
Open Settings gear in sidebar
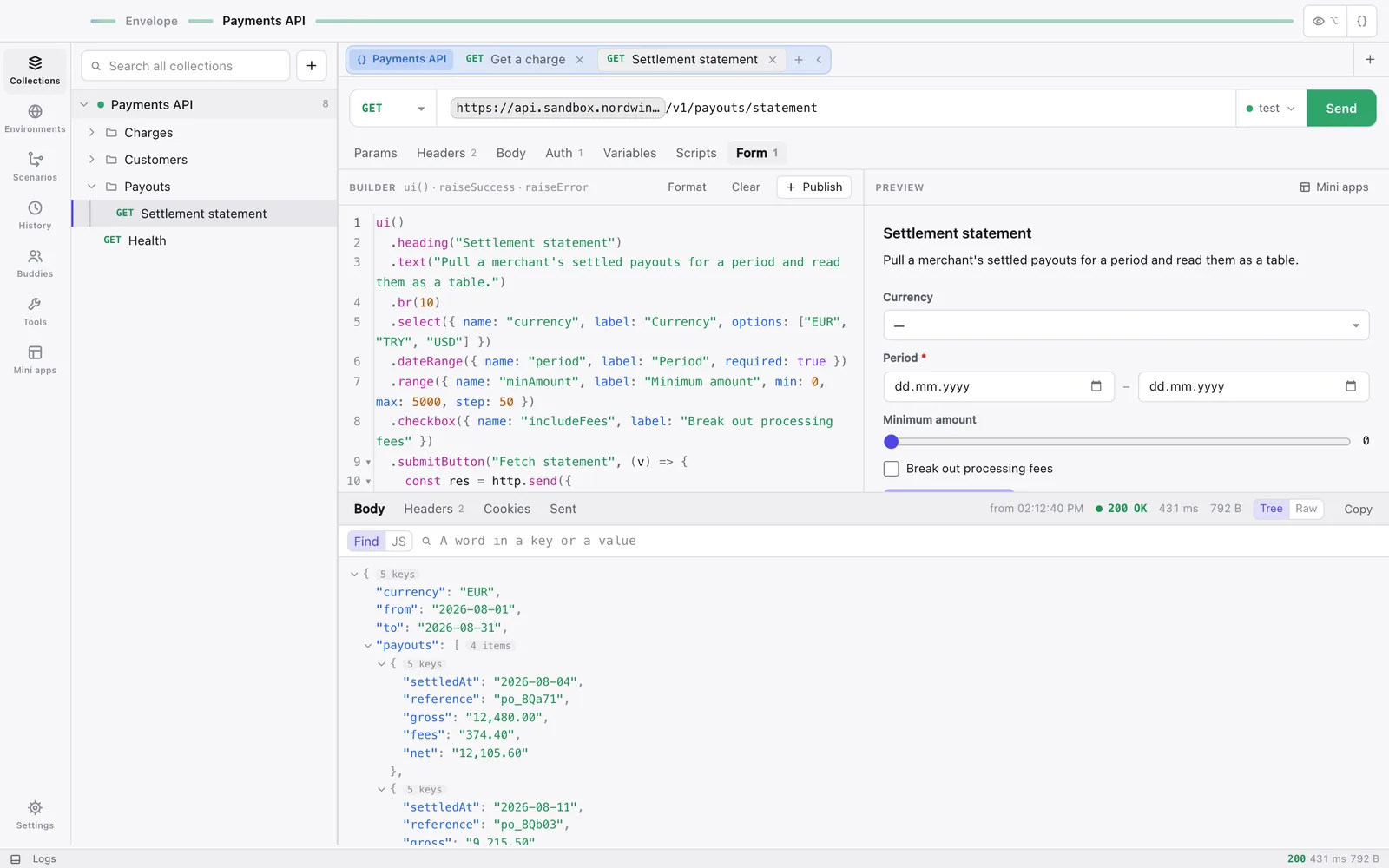pyautogui.click(x=35, y=815)
